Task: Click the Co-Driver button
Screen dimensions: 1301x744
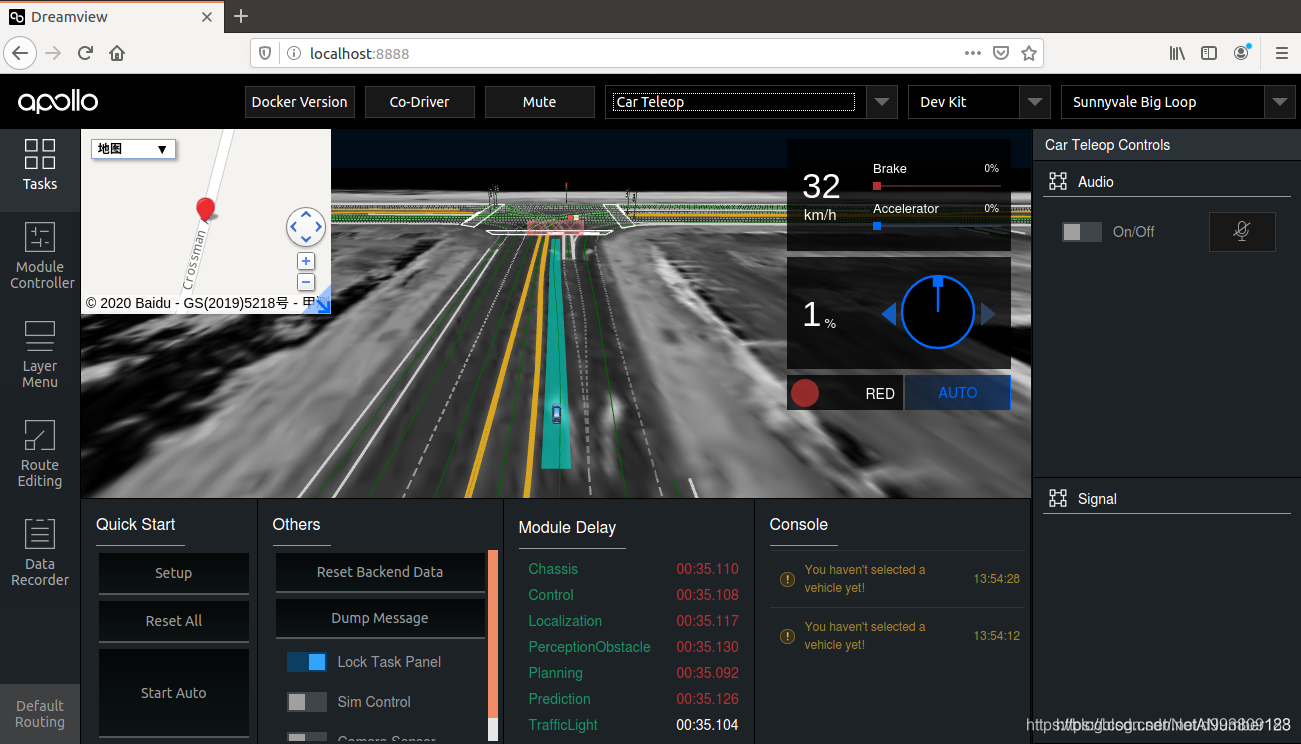Action: click(x=419, y=102)
